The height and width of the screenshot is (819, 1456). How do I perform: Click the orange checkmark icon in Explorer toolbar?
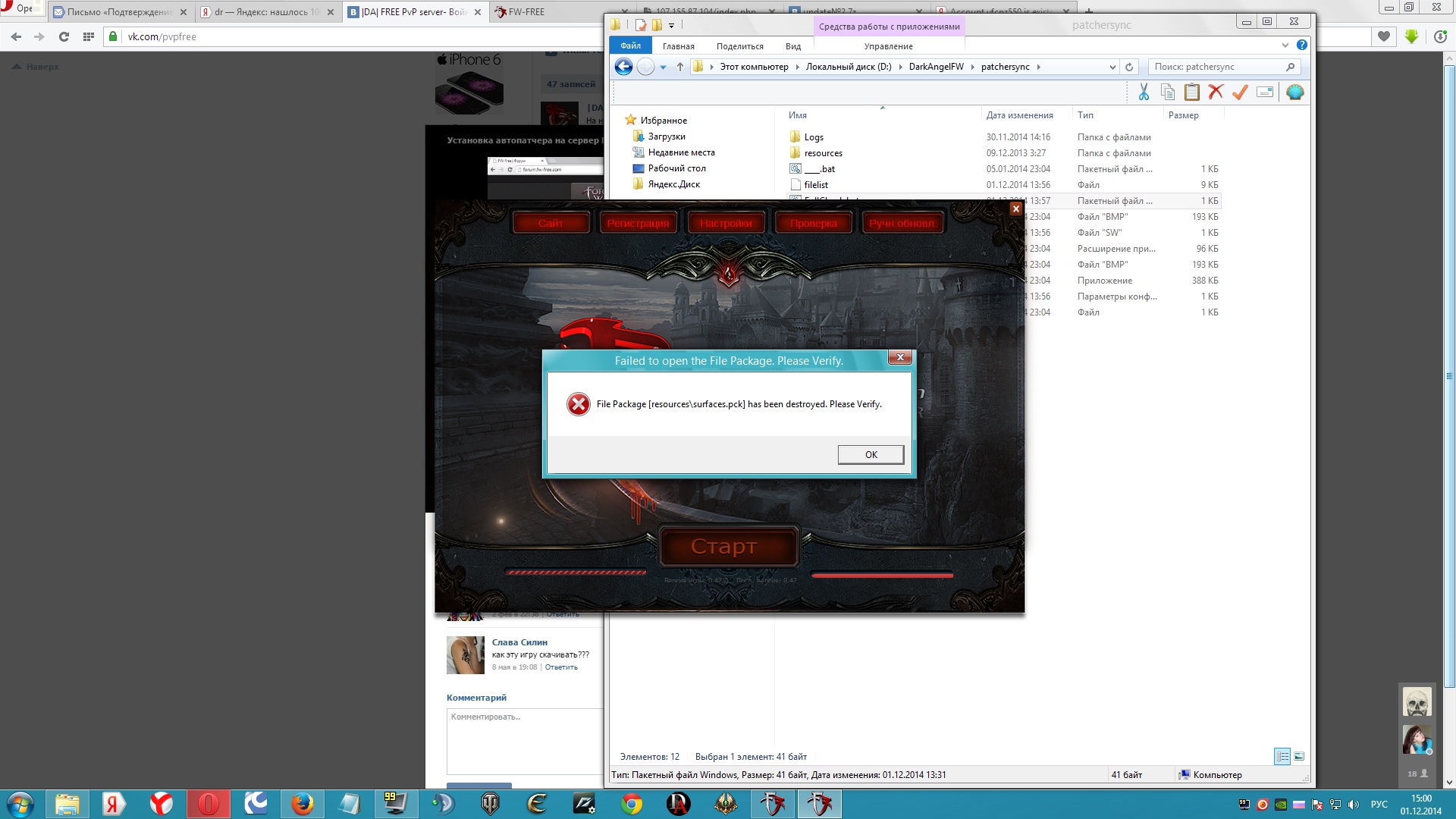coord(1240,93)
